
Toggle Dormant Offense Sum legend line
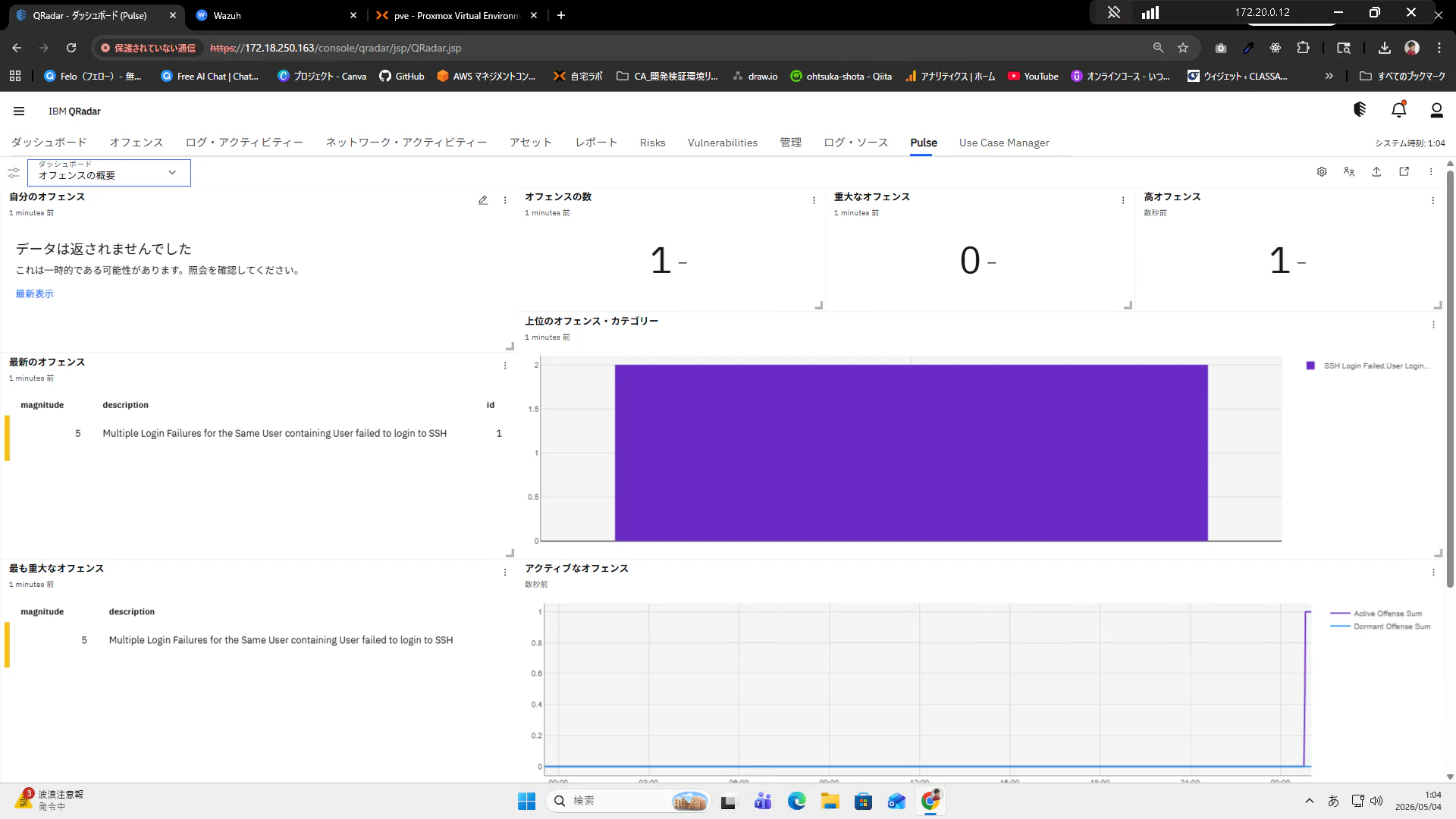click(x=1340, y=626)
